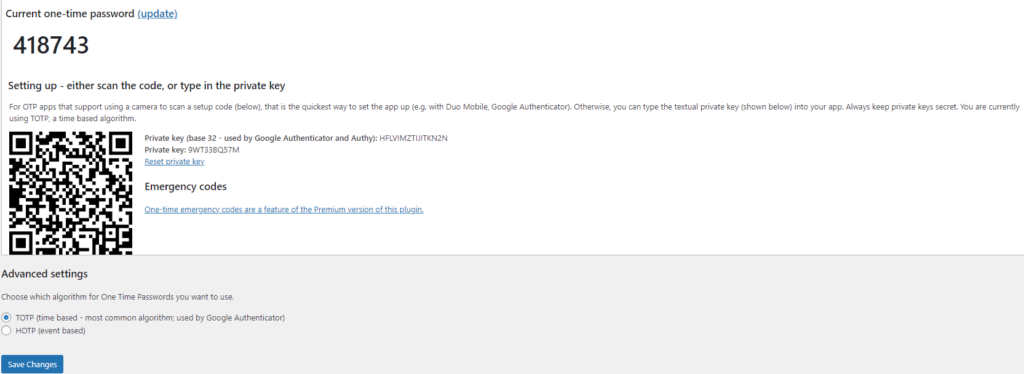Click the (update) link beside current password
This screenshot has width=1024, height=374.
(x=157, y=13)
